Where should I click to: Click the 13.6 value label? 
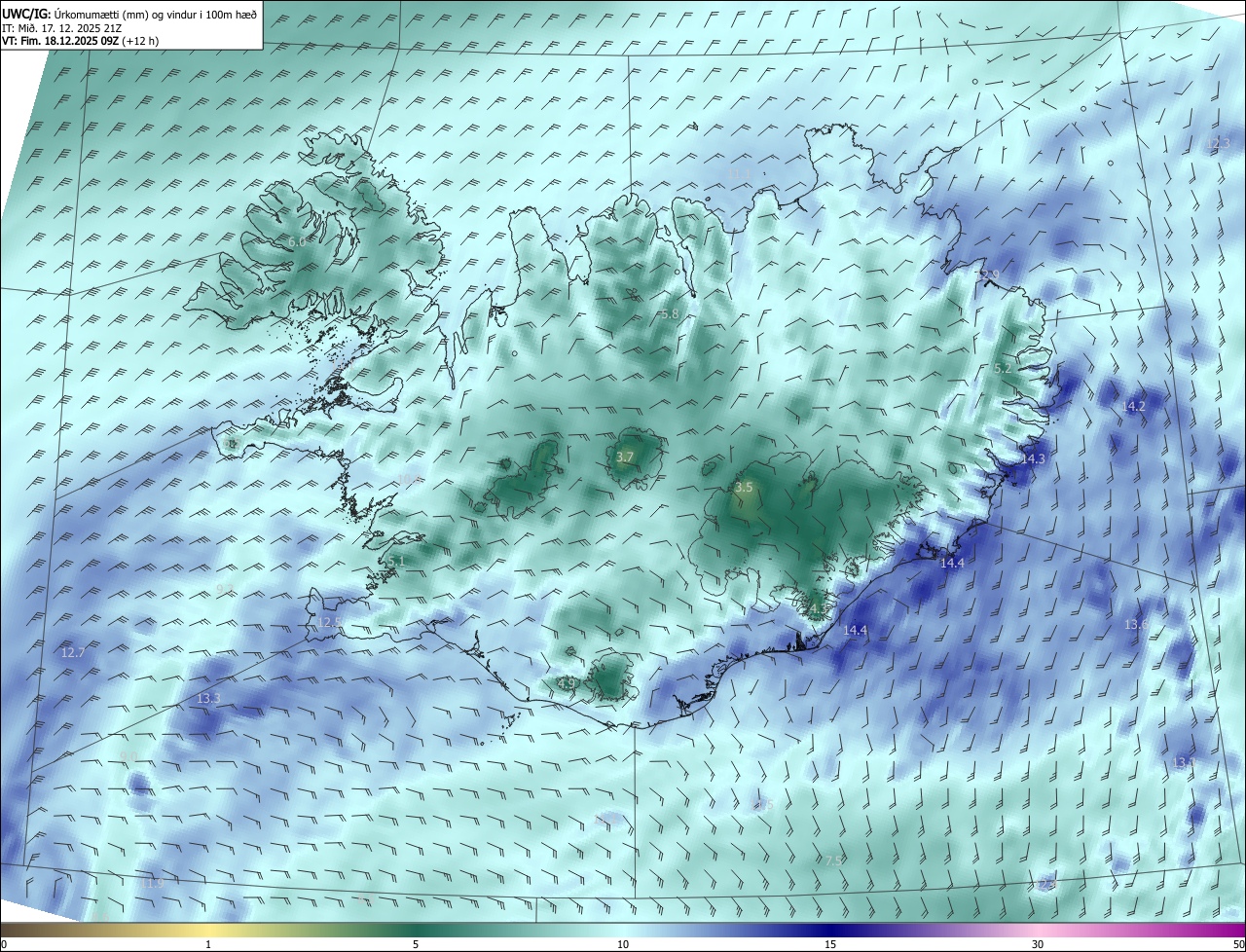coord(1136,624)
